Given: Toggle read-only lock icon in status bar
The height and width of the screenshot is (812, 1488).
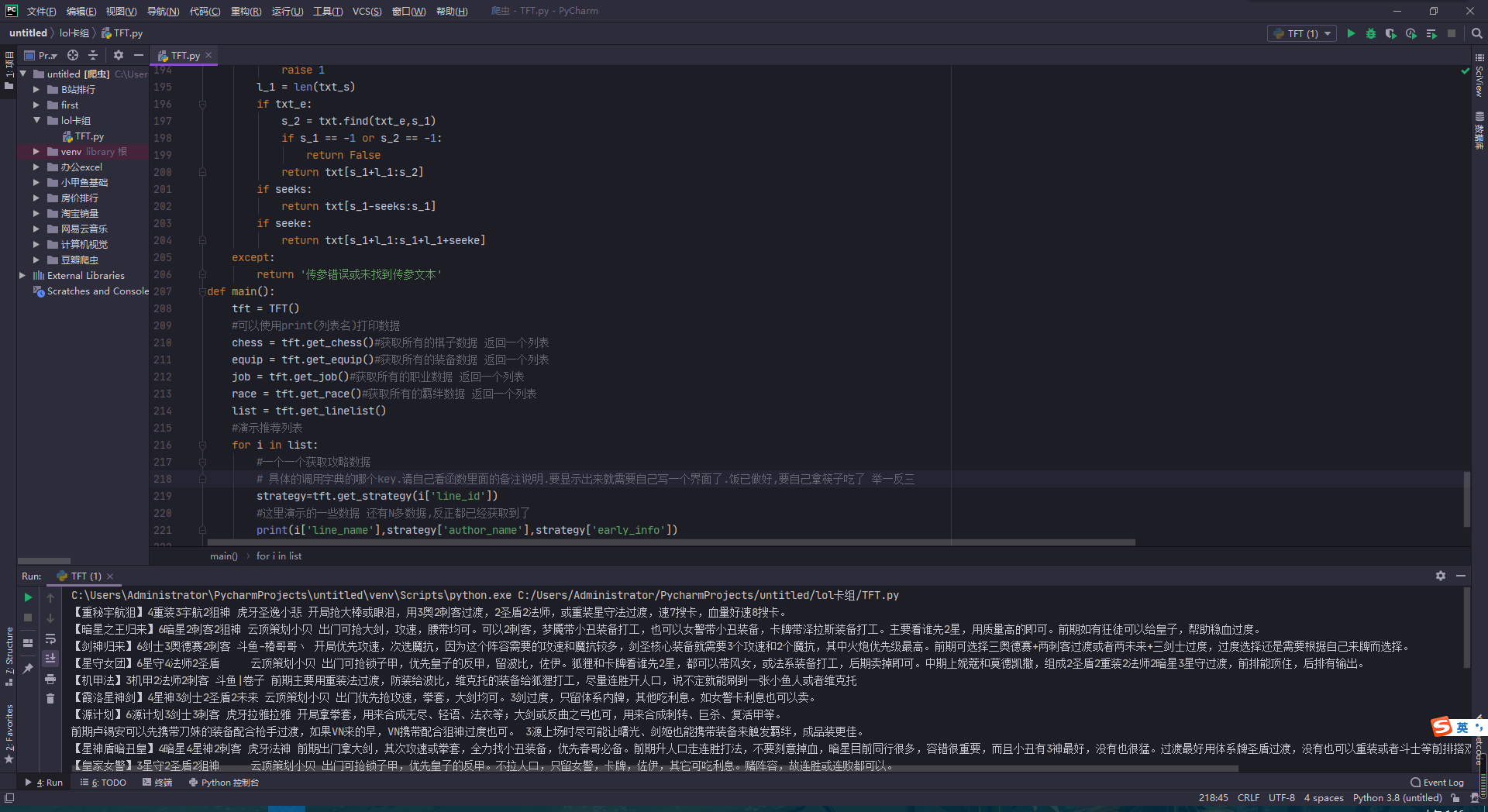Looking at the screenshot, I should [x=1455, y=798].
